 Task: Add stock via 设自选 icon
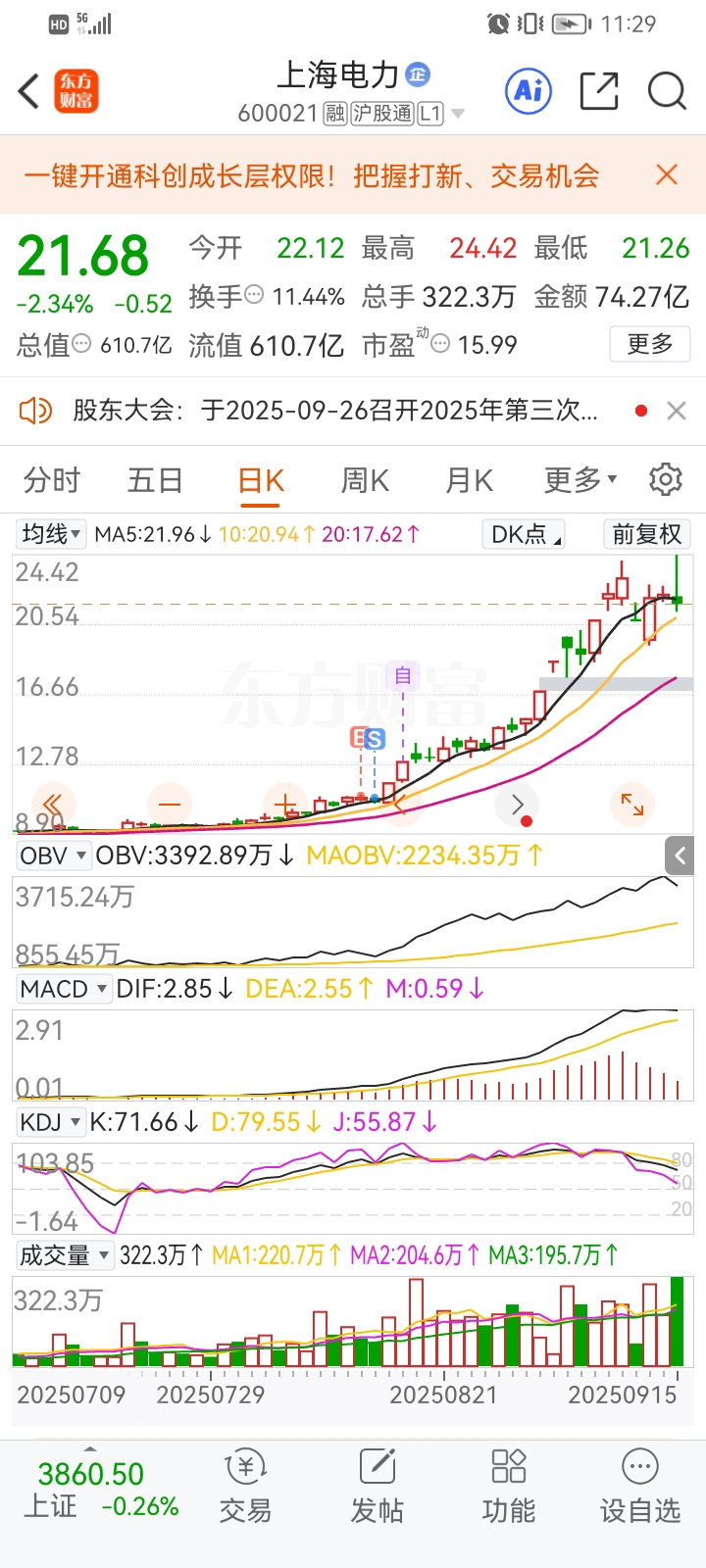(x=640, y=1486)
